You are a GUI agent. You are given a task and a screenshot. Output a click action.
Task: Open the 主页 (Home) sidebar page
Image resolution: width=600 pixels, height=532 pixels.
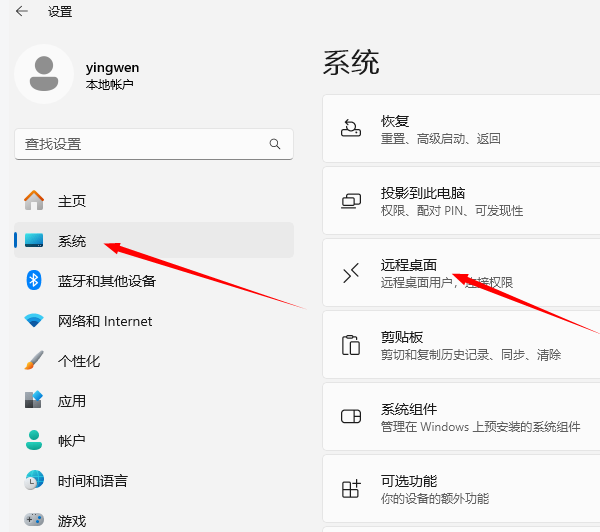pyautogui.click(x=72, y=201)
